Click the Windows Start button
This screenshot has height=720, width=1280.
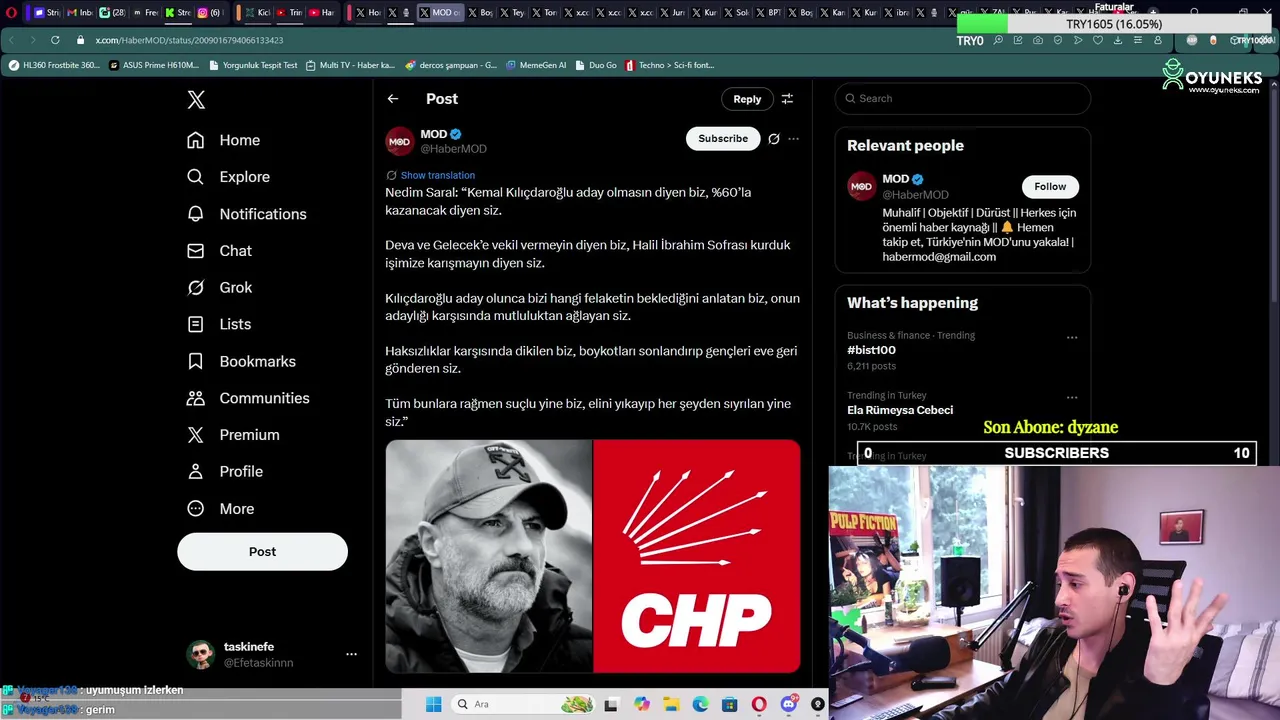[433, 705]
